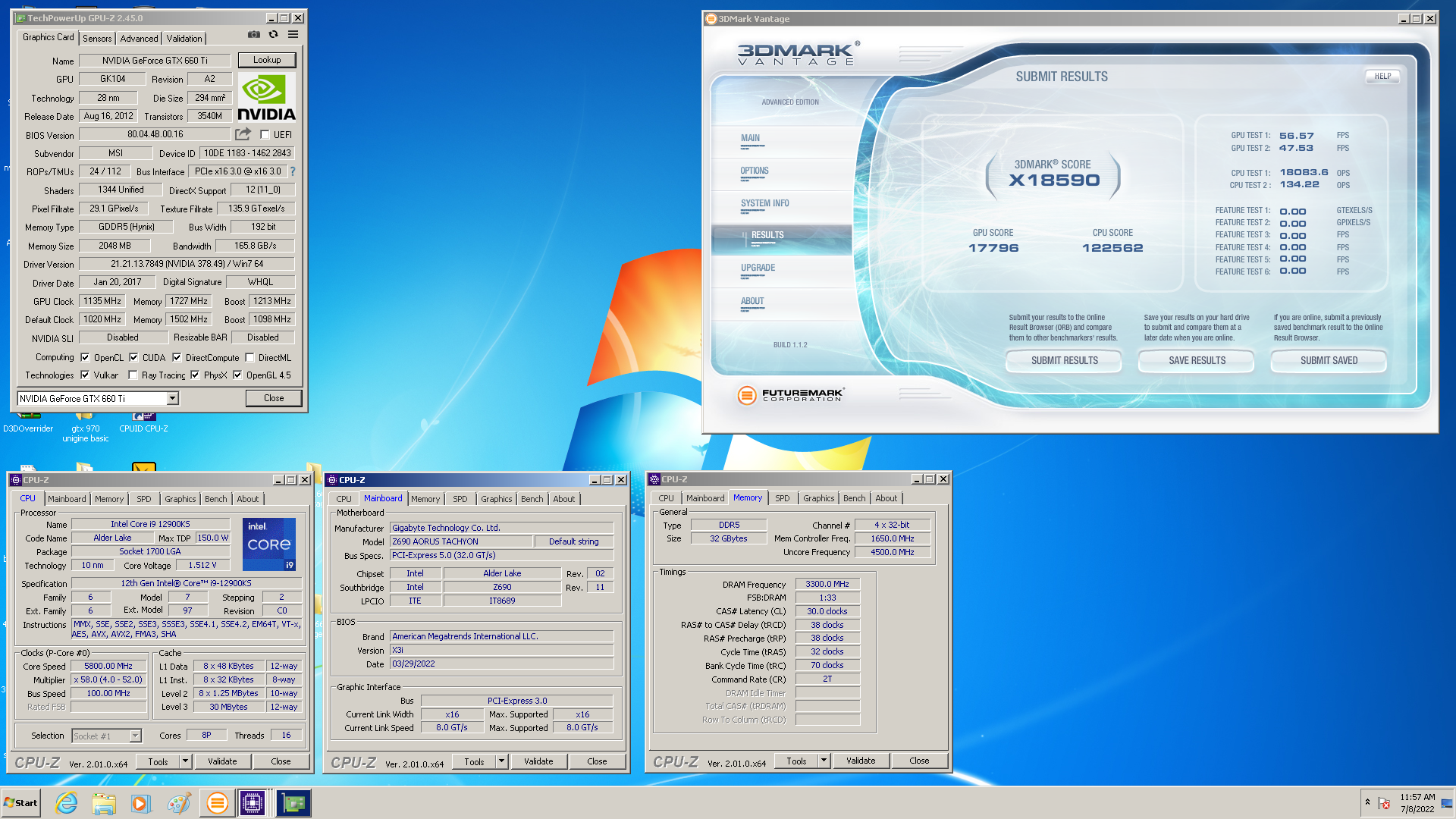The height and width of the screenshot is (819, 1456).
Task: Click the 3DMark Vantage title bar icon
Action: point(711,19)
